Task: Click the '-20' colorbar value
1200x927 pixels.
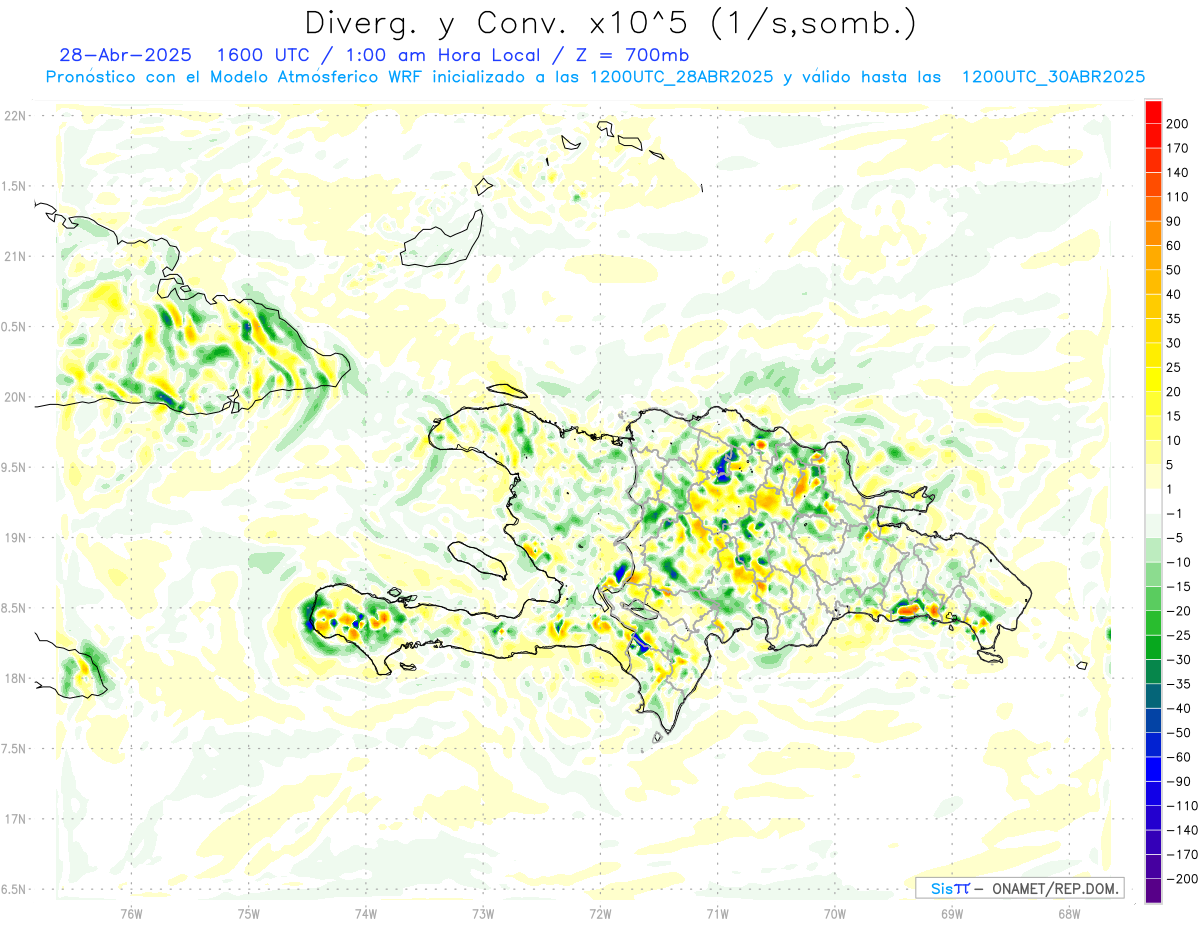Action: point(1178,611)
